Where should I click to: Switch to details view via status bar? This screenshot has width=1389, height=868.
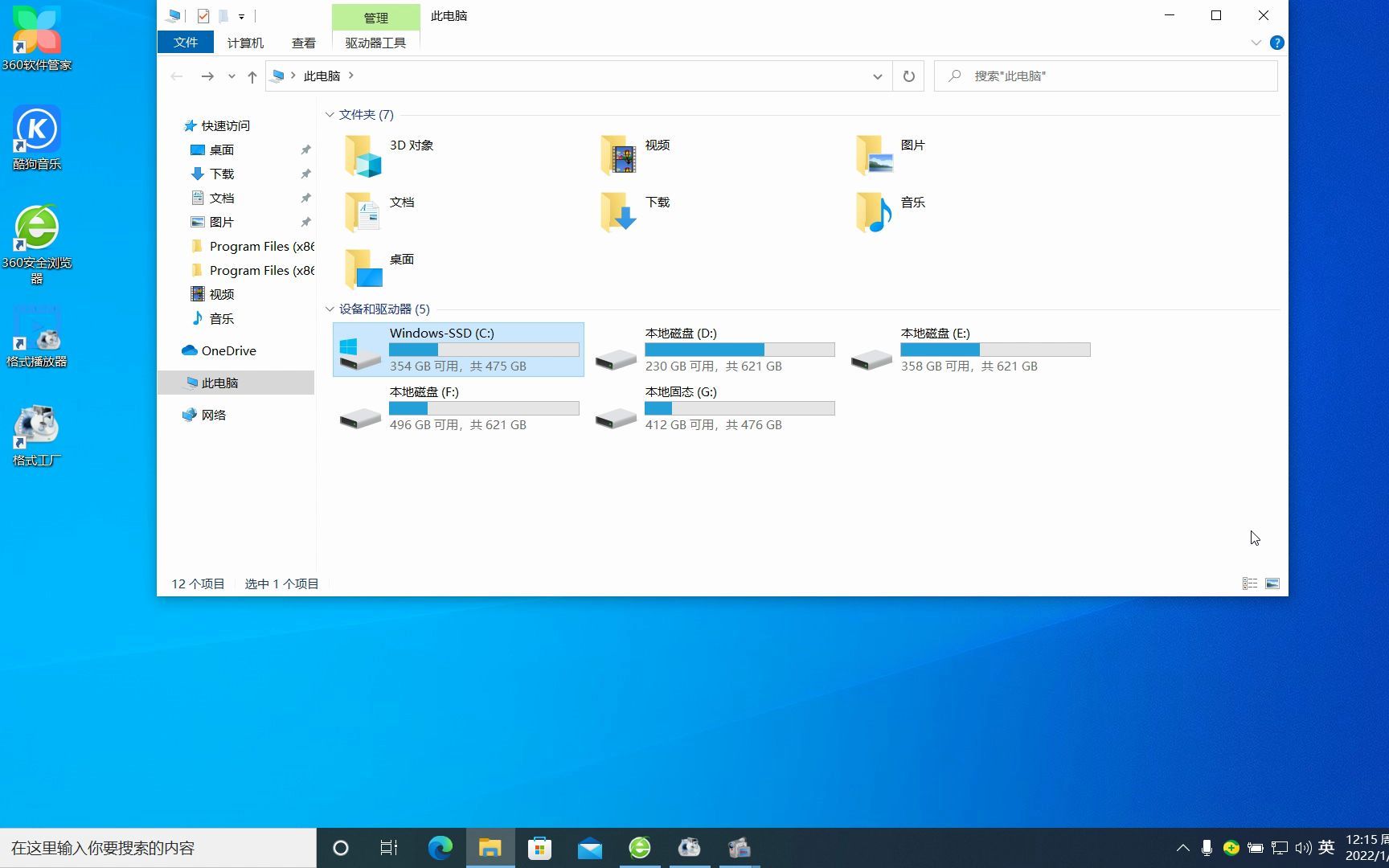click(x=1250, y=583)
